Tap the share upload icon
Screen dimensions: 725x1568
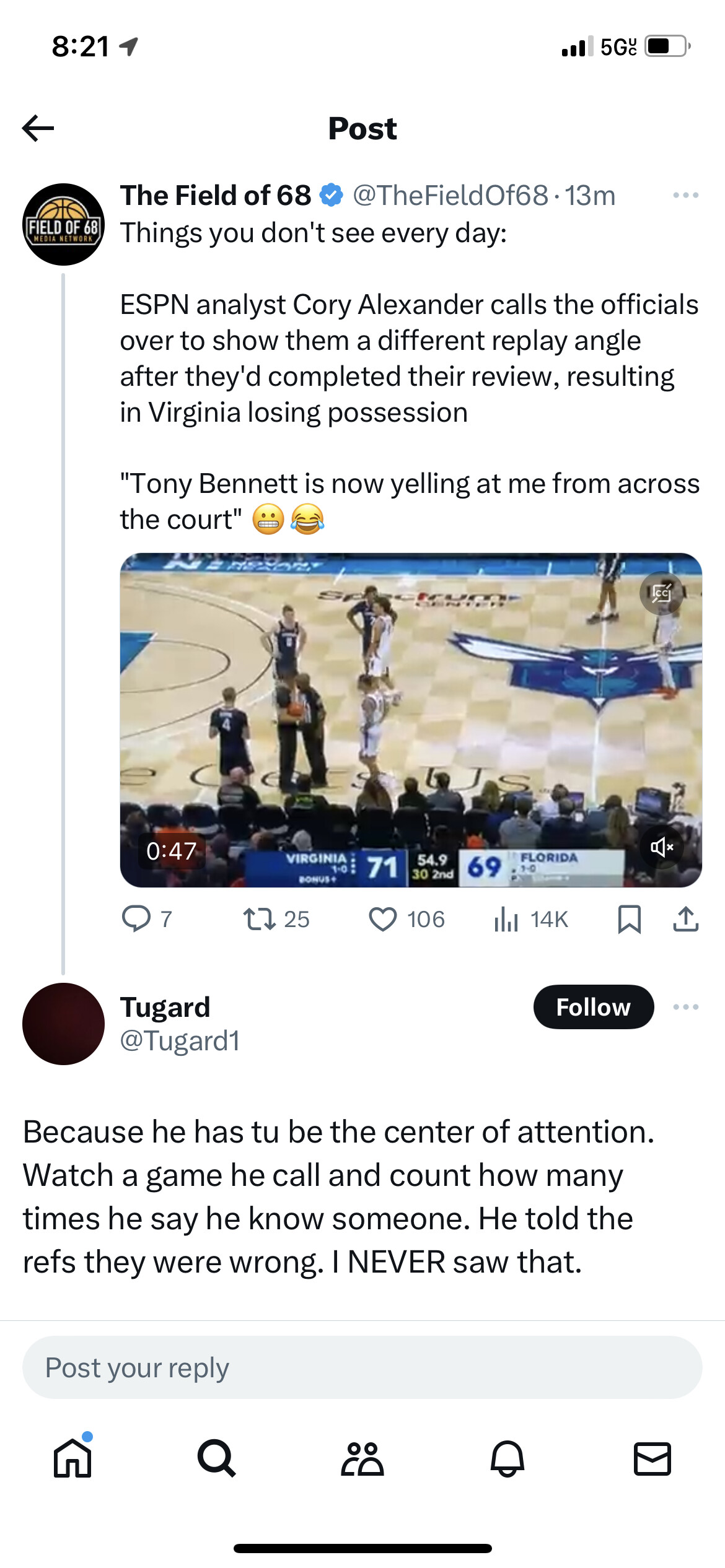click(685, 919)
